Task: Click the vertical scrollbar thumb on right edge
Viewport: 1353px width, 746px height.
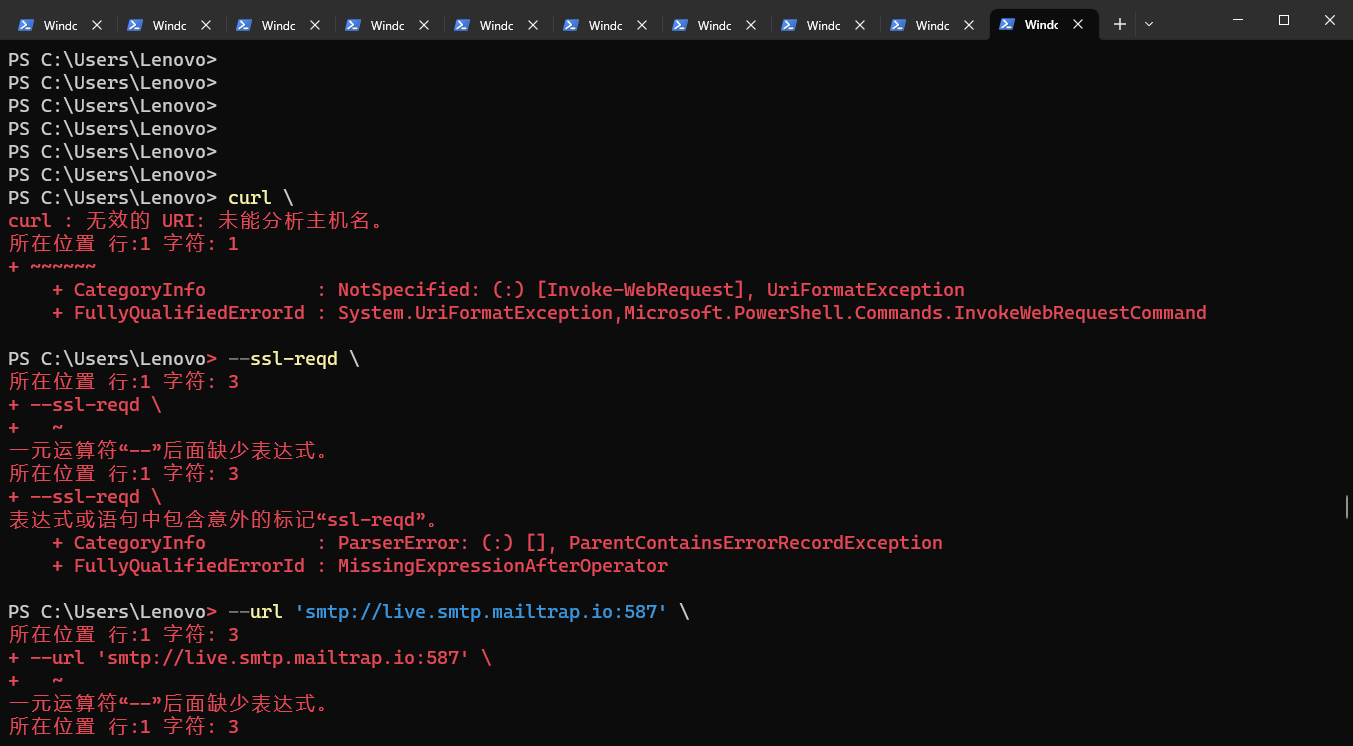Action: point(1347,506)
